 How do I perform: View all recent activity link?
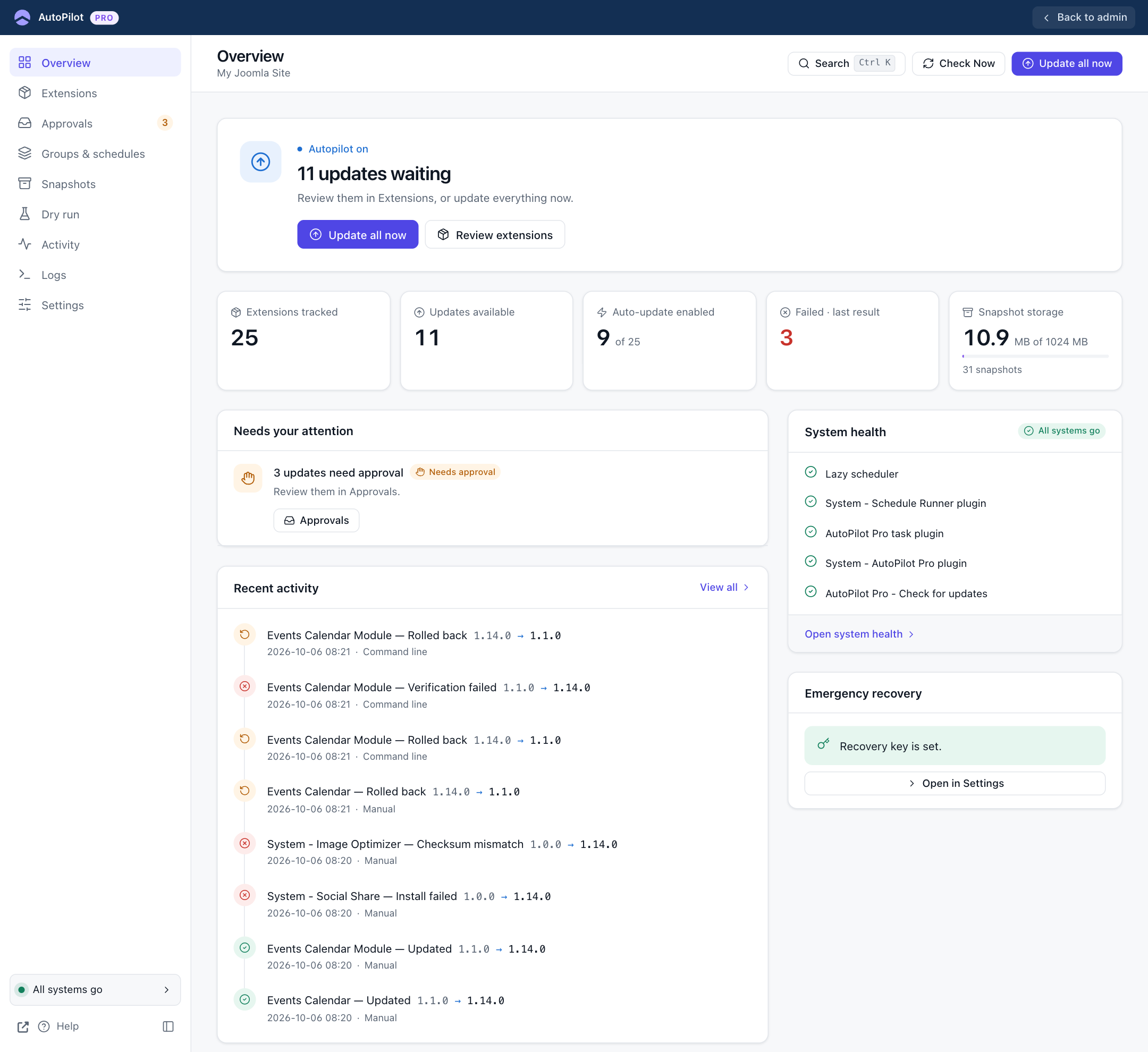point(724,587)
